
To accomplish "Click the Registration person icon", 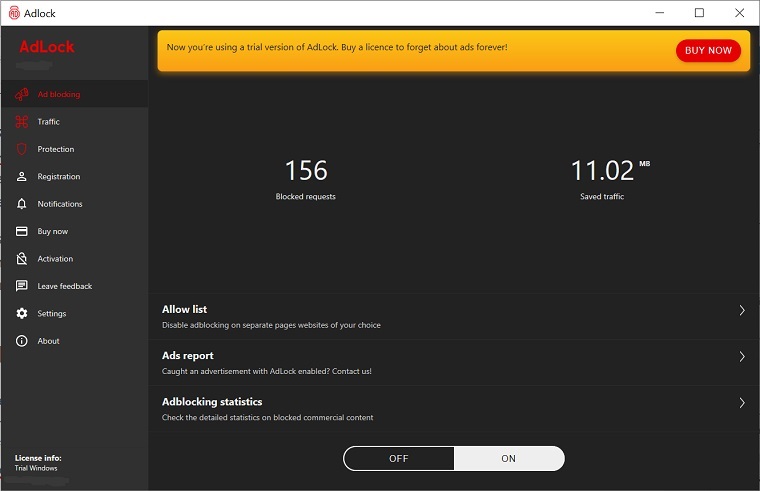I will [x=21, y=177].
